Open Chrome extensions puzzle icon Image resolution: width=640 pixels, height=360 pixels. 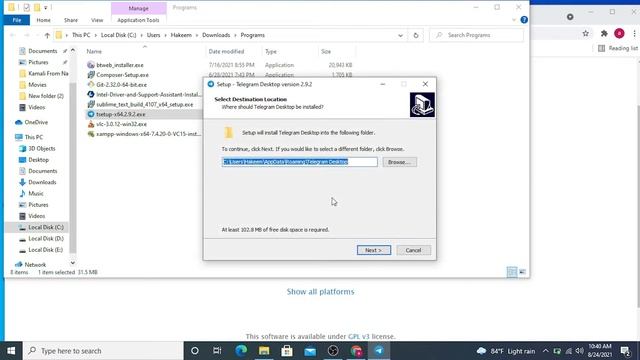point(604,33)
